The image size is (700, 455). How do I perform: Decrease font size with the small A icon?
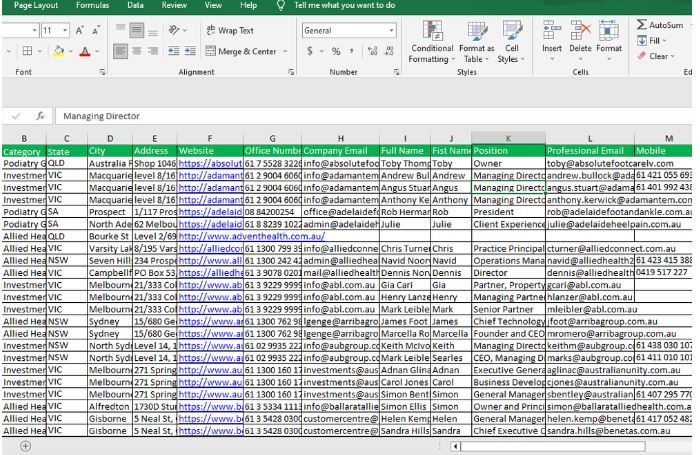click(96, 30)
